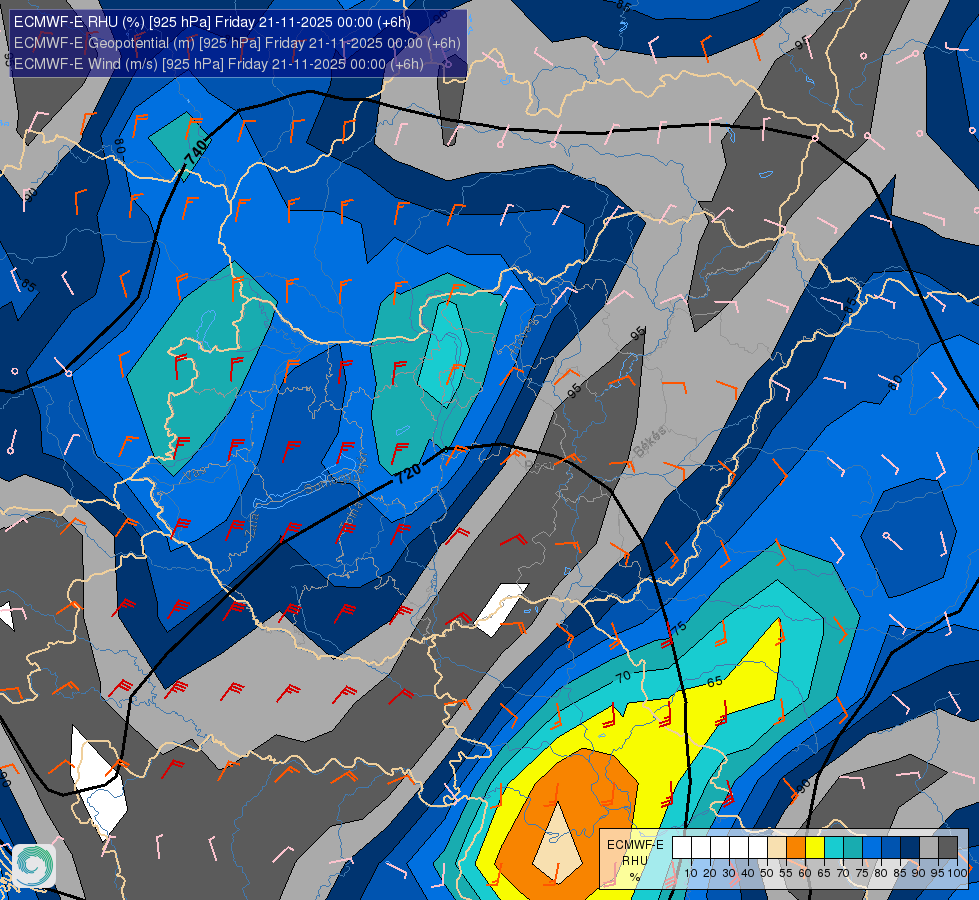Click the '%' unit in the legend

coord(635,877)
